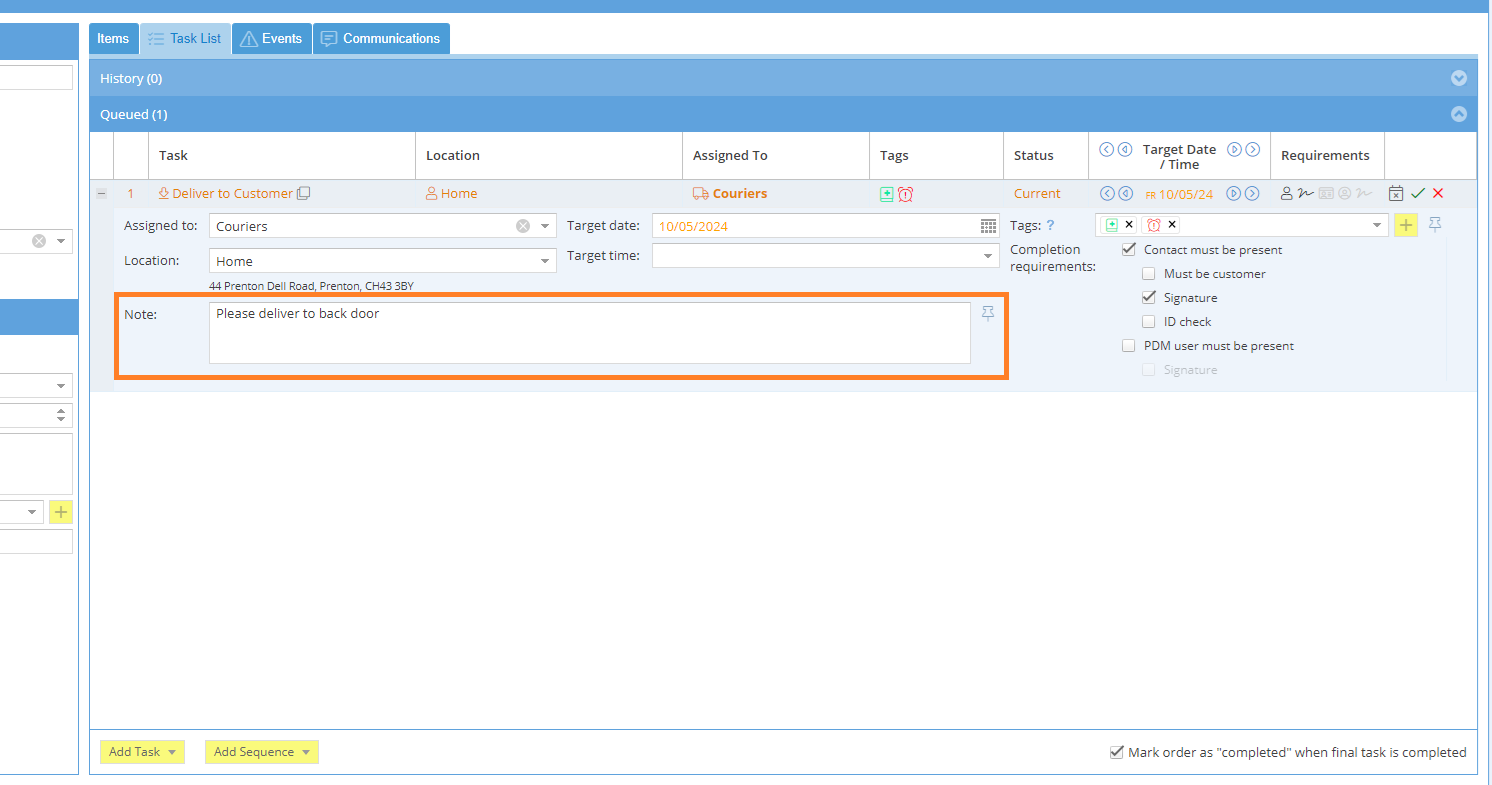Enable the ID check requirement

pos(1149,322)
